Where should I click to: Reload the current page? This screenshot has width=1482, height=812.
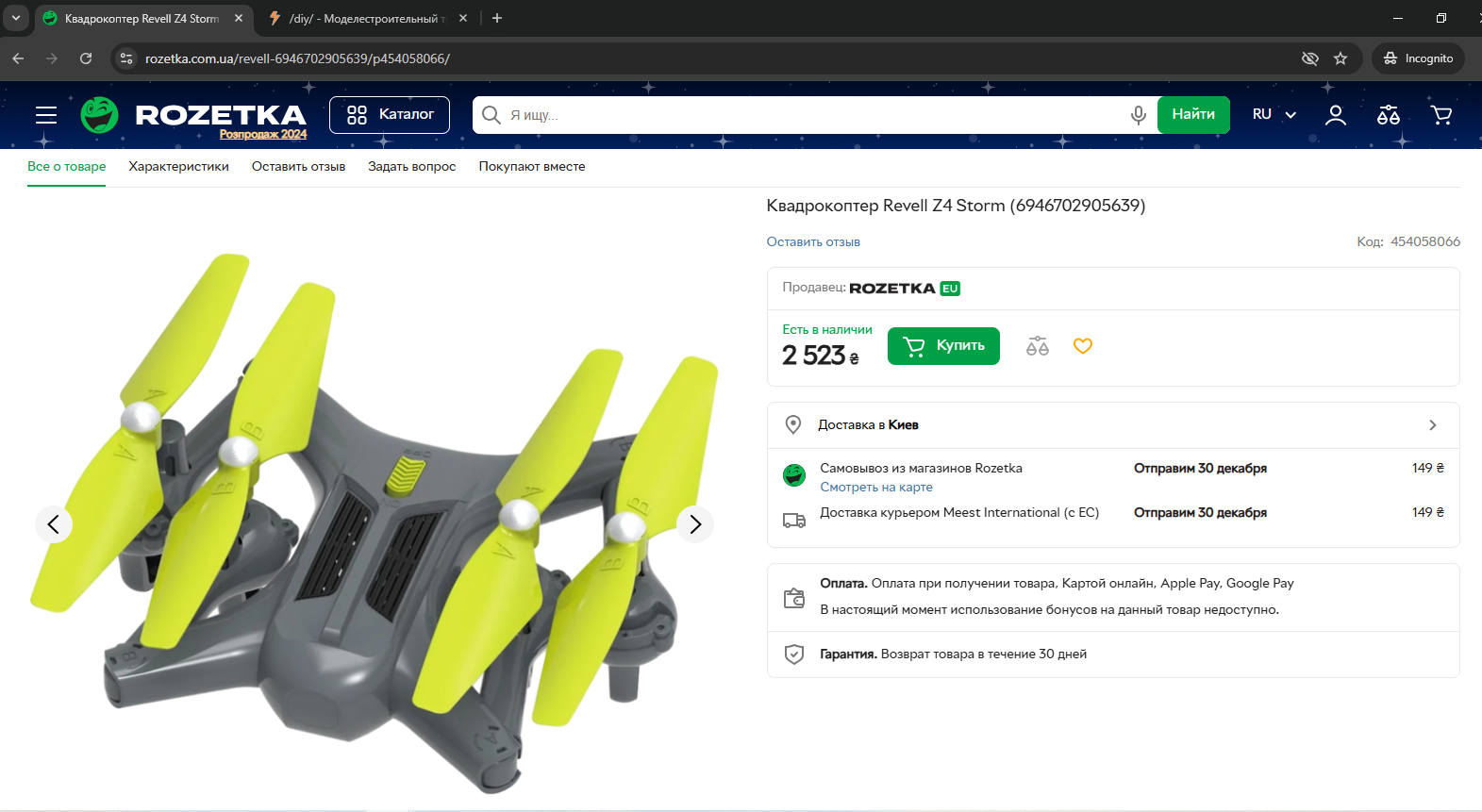[x=86, y=58]
